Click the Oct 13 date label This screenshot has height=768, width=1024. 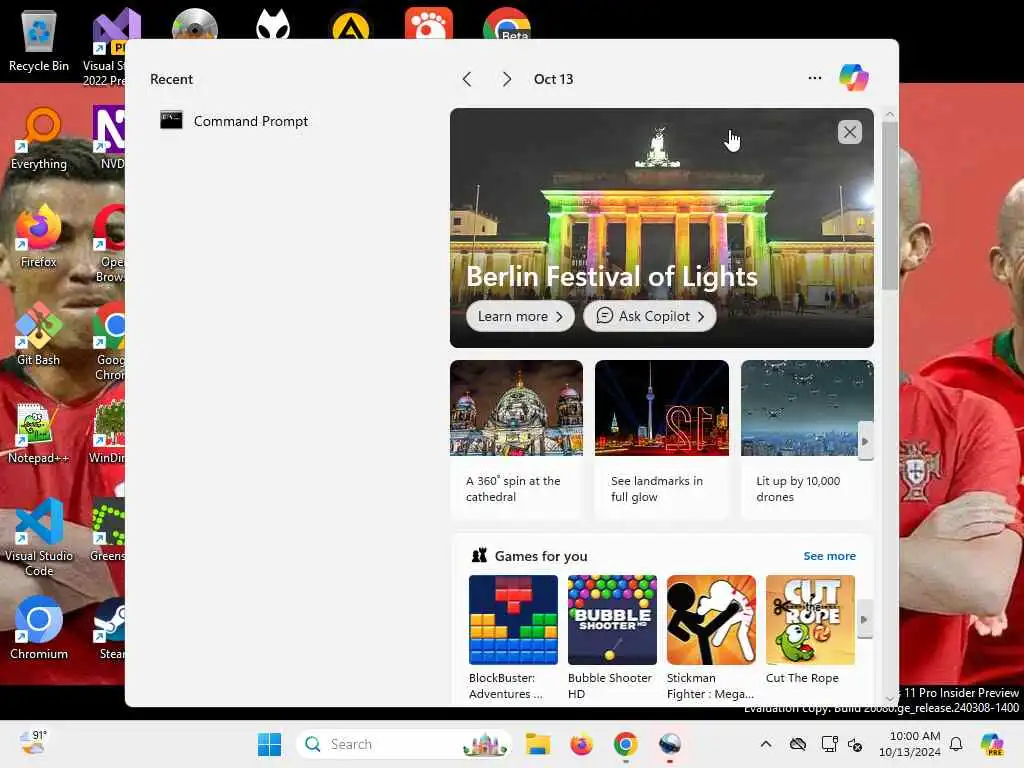553,79
